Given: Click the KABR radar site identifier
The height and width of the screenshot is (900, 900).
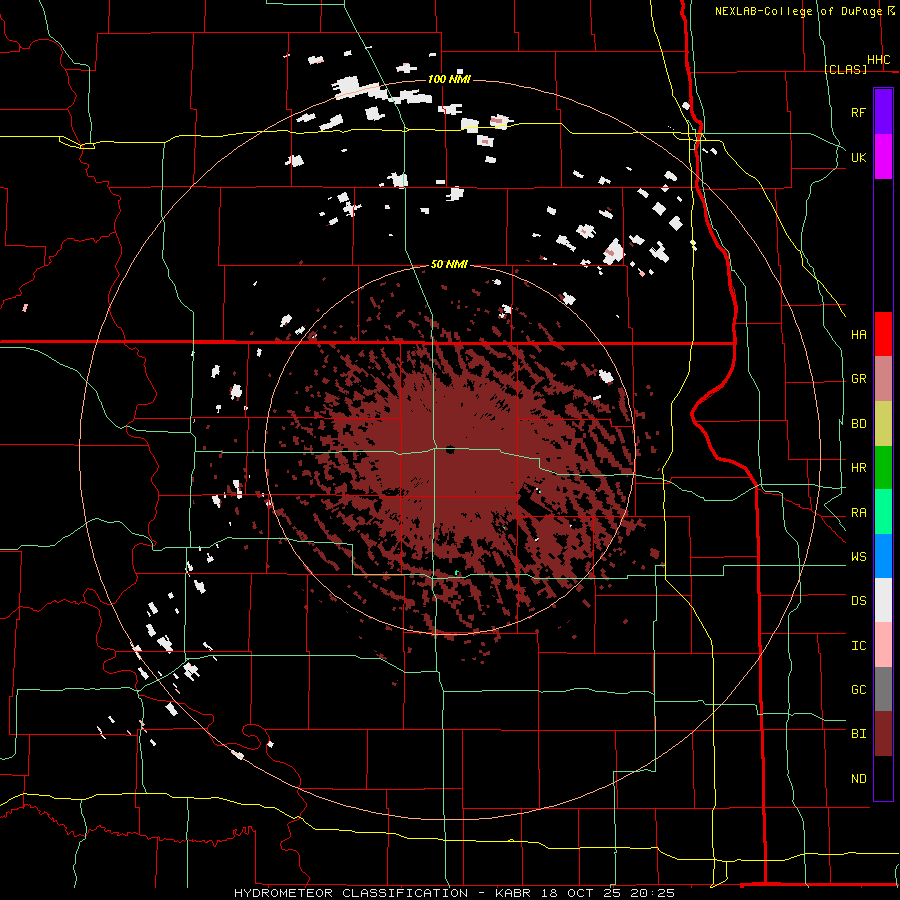Looking at the screenshot, I should (514, 893).
